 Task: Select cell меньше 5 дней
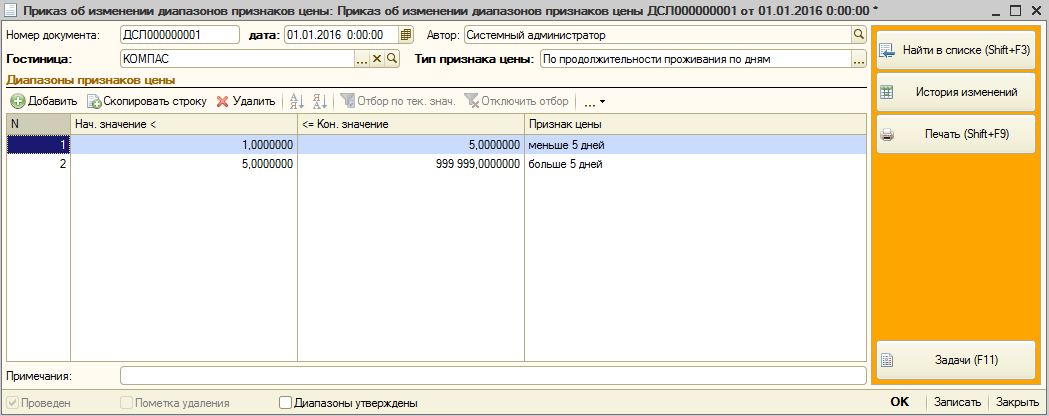[695, 144]
